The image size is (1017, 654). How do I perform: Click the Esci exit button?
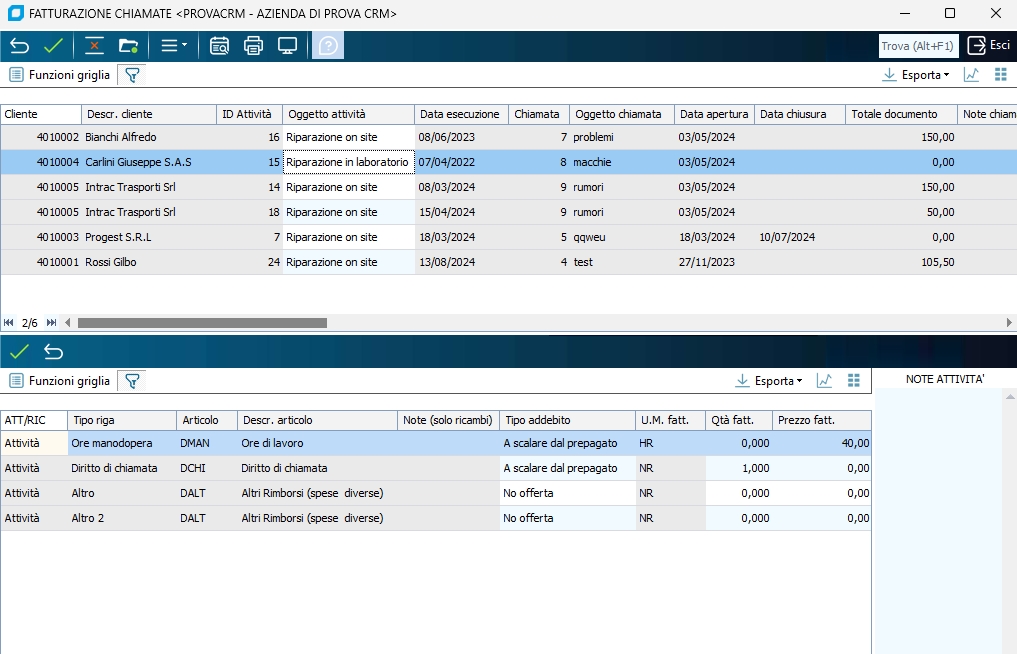988,46
